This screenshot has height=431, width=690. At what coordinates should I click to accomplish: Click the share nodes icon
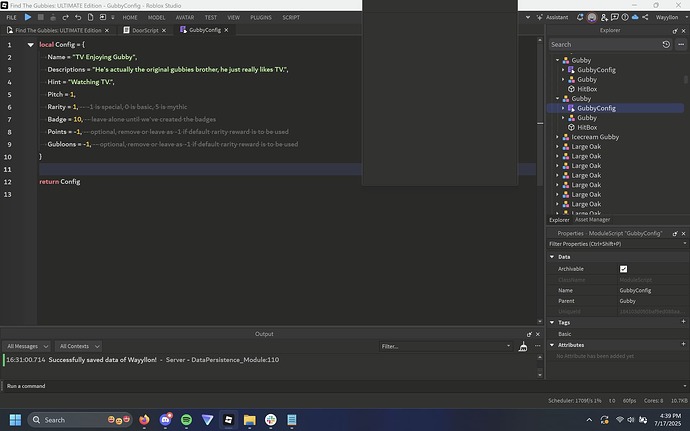pyautogui.click(x=645, y=17)
